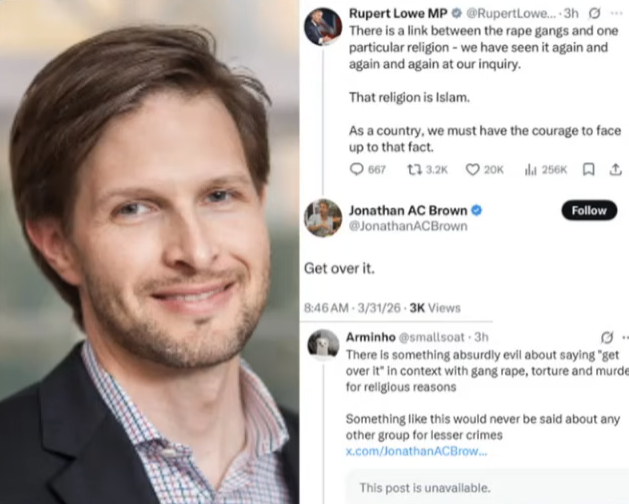Open the three-dot more menu on Rupert Lowe's post

click(x=616, y=13)
